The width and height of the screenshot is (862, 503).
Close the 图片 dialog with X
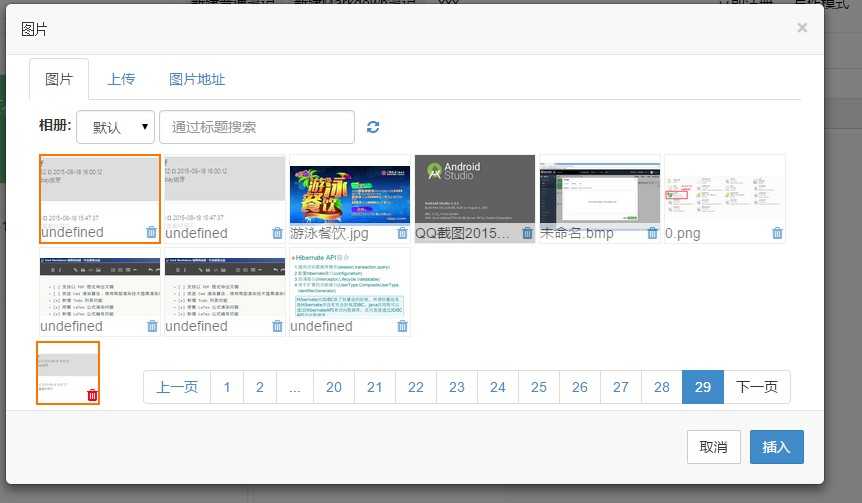pos(802,27)
